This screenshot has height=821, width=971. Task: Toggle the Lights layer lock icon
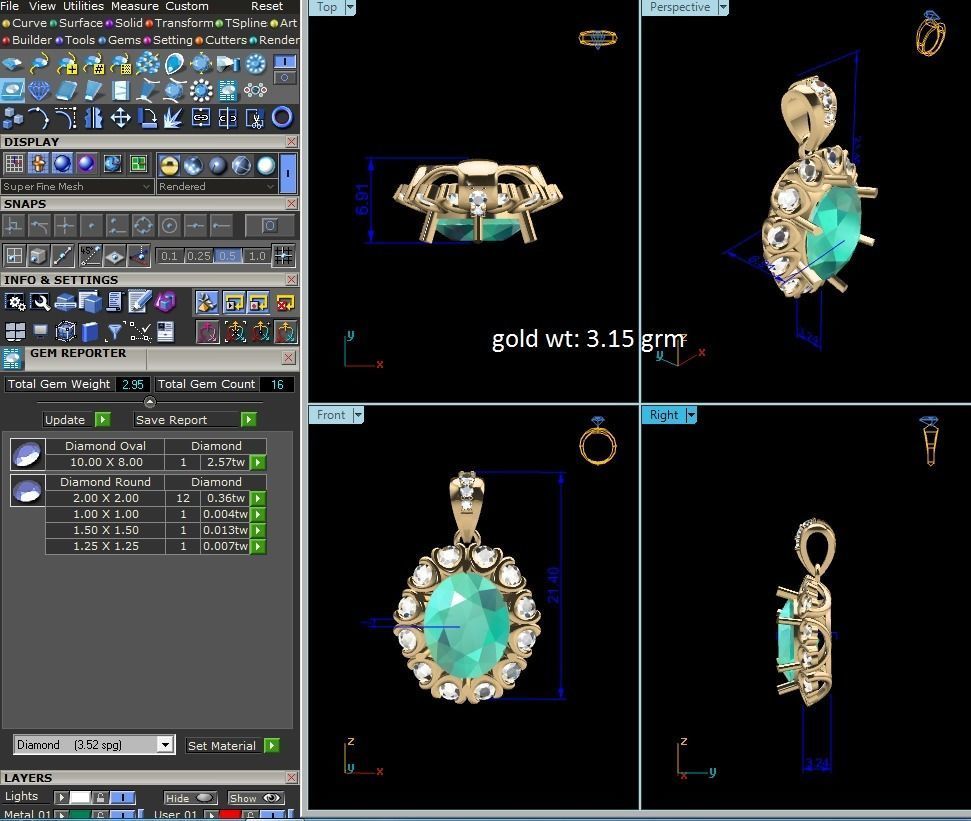click(100, 797)
